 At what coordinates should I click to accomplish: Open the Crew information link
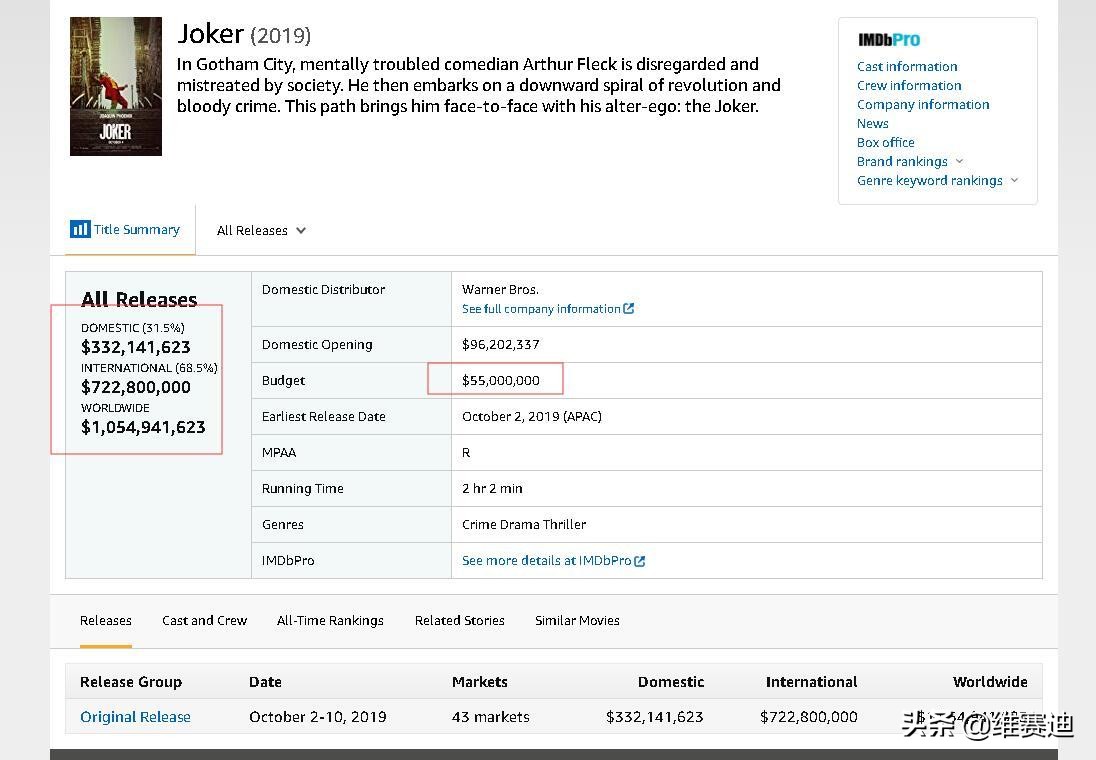[908, 85]
